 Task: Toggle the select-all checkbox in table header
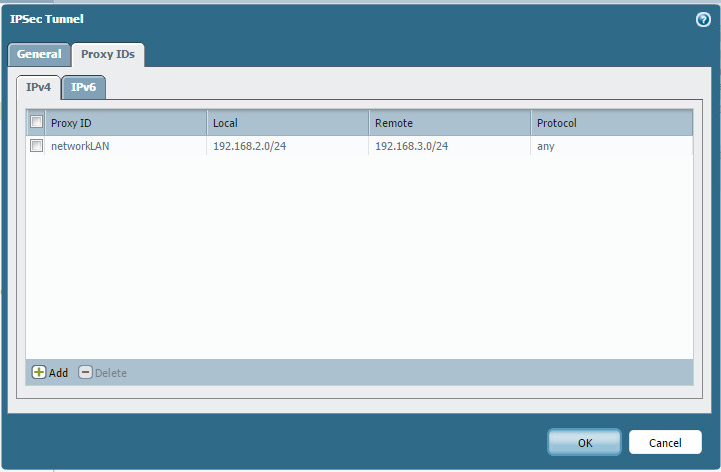pos(37,123)
